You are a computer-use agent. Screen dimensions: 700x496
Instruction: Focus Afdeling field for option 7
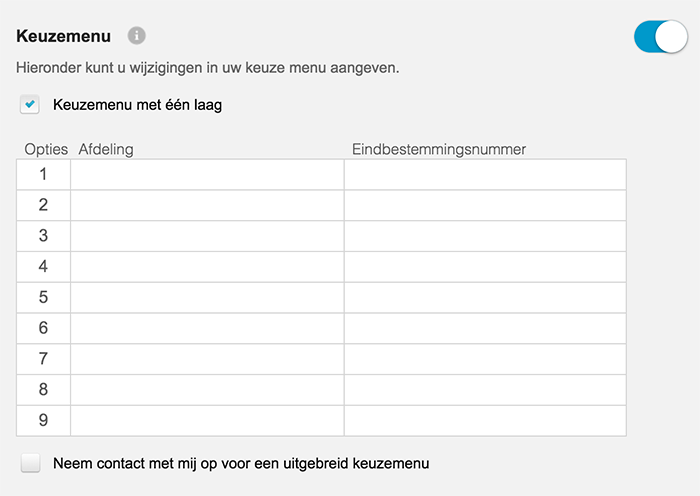[x=207, y=359]
